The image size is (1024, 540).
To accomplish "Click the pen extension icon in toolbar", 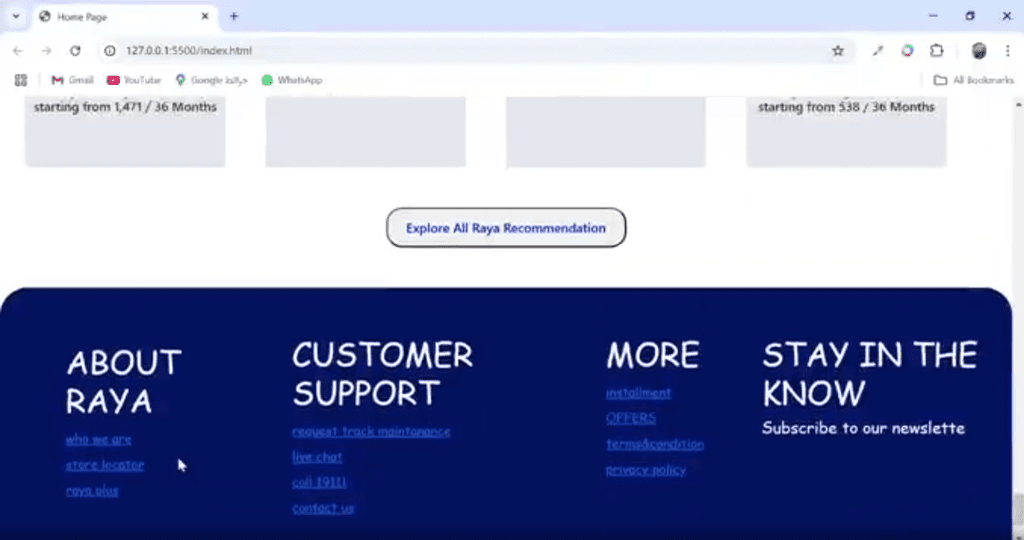I will pos(878,50).
